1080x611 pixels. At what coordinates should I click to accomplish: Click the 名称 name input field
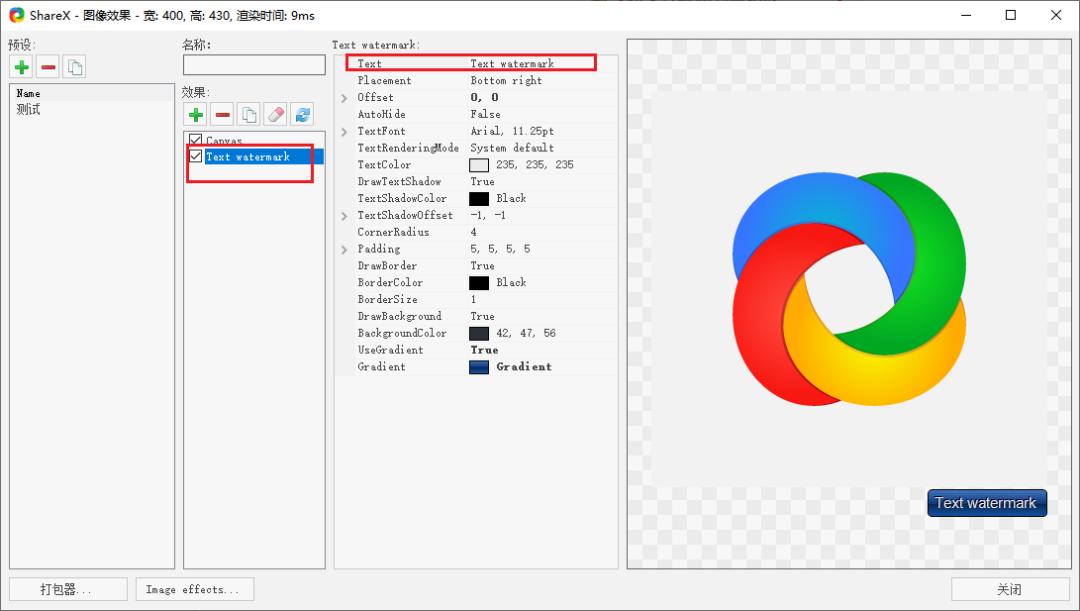point(254,65)
